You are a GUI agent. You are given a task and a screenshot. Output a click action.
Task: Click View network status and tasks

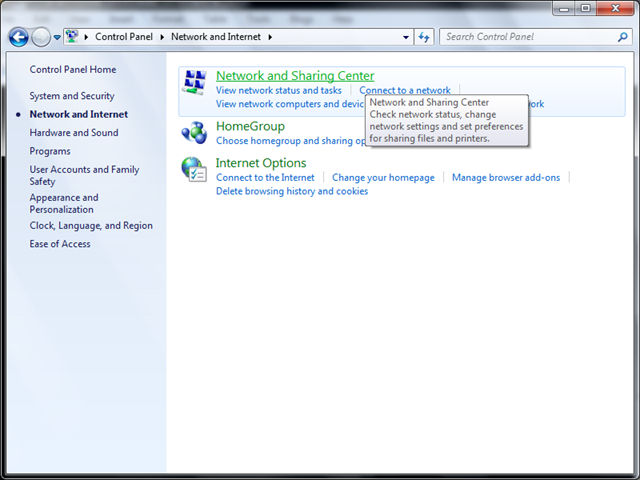coord(279,90)
